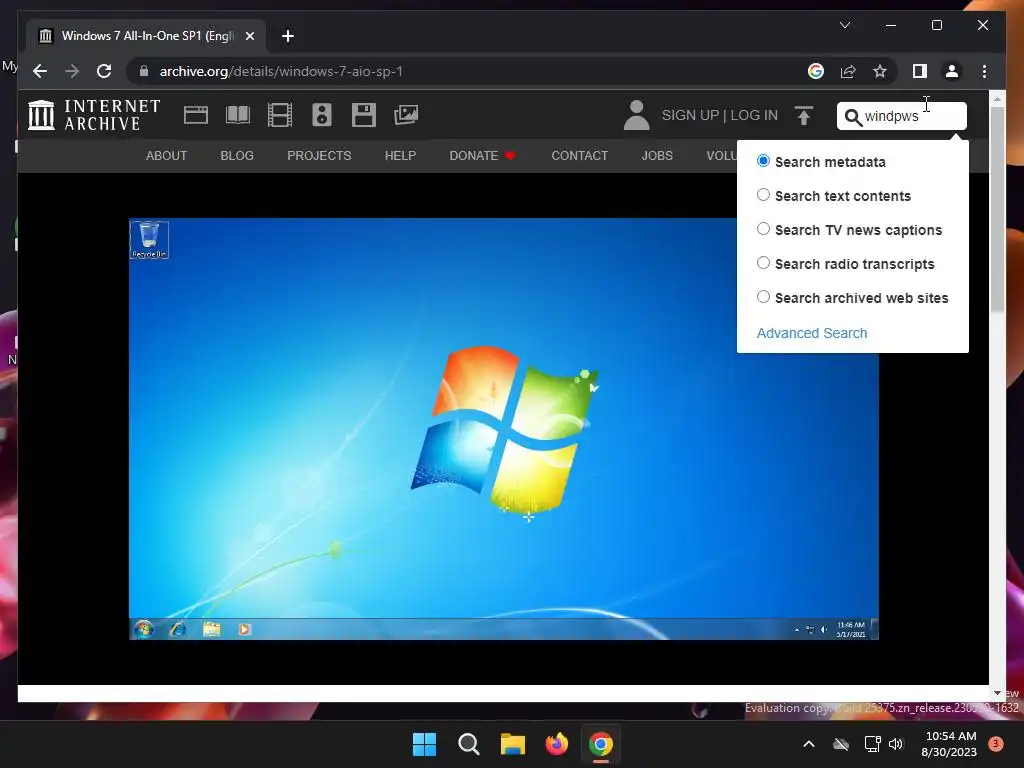Viewport: 1024px width, 768px height.
Task: Click the page vertical scrollbar thumb
Action: click(997, 209)
